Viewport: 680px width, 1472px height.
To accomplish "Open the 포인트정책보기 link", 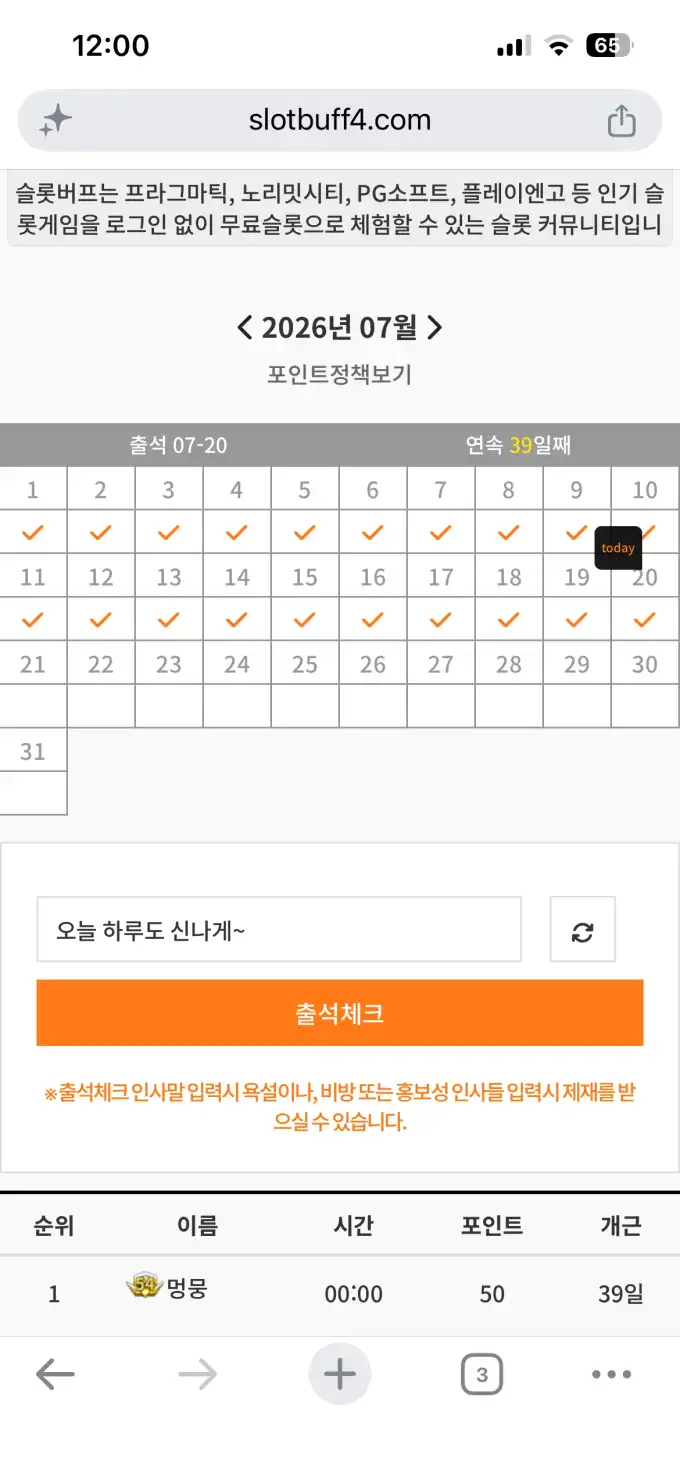I will coord(340,375).
